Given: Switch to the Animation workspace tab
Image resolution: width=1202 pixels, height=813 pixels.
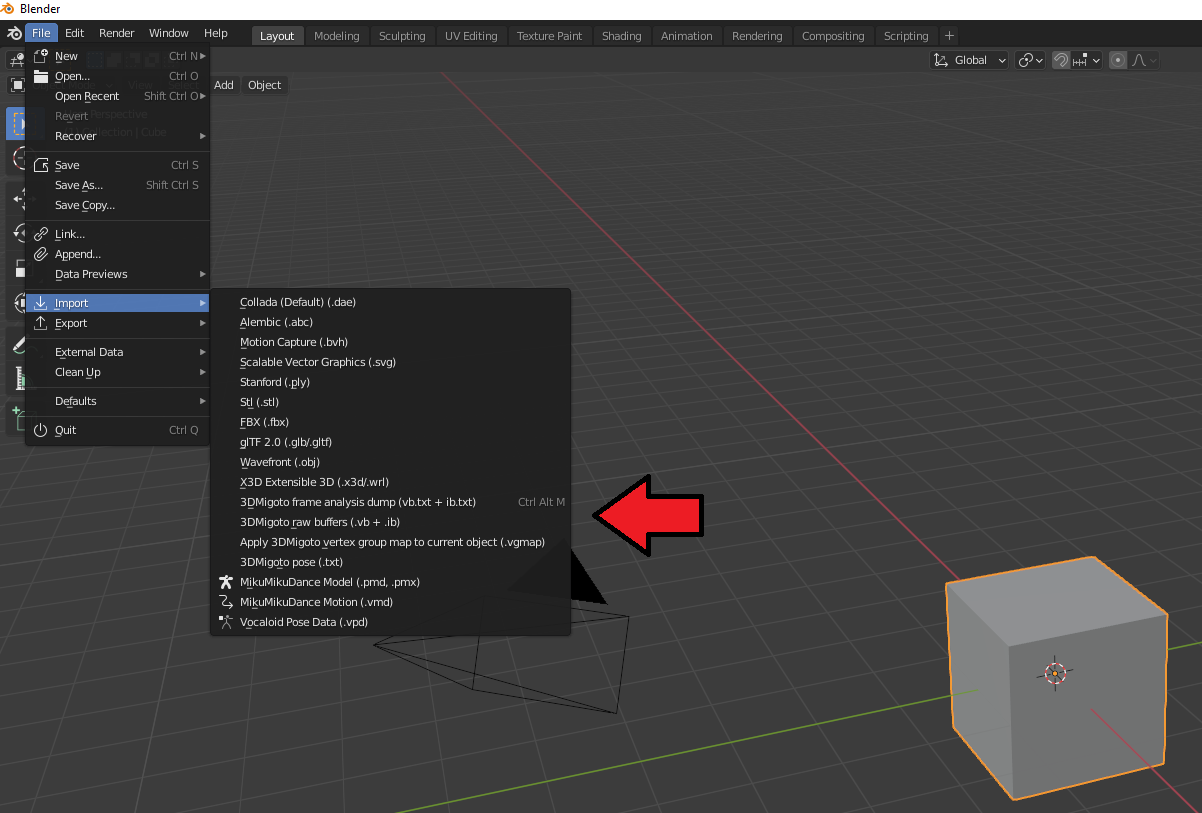Looking at the screenshot, I should [687, 36].
